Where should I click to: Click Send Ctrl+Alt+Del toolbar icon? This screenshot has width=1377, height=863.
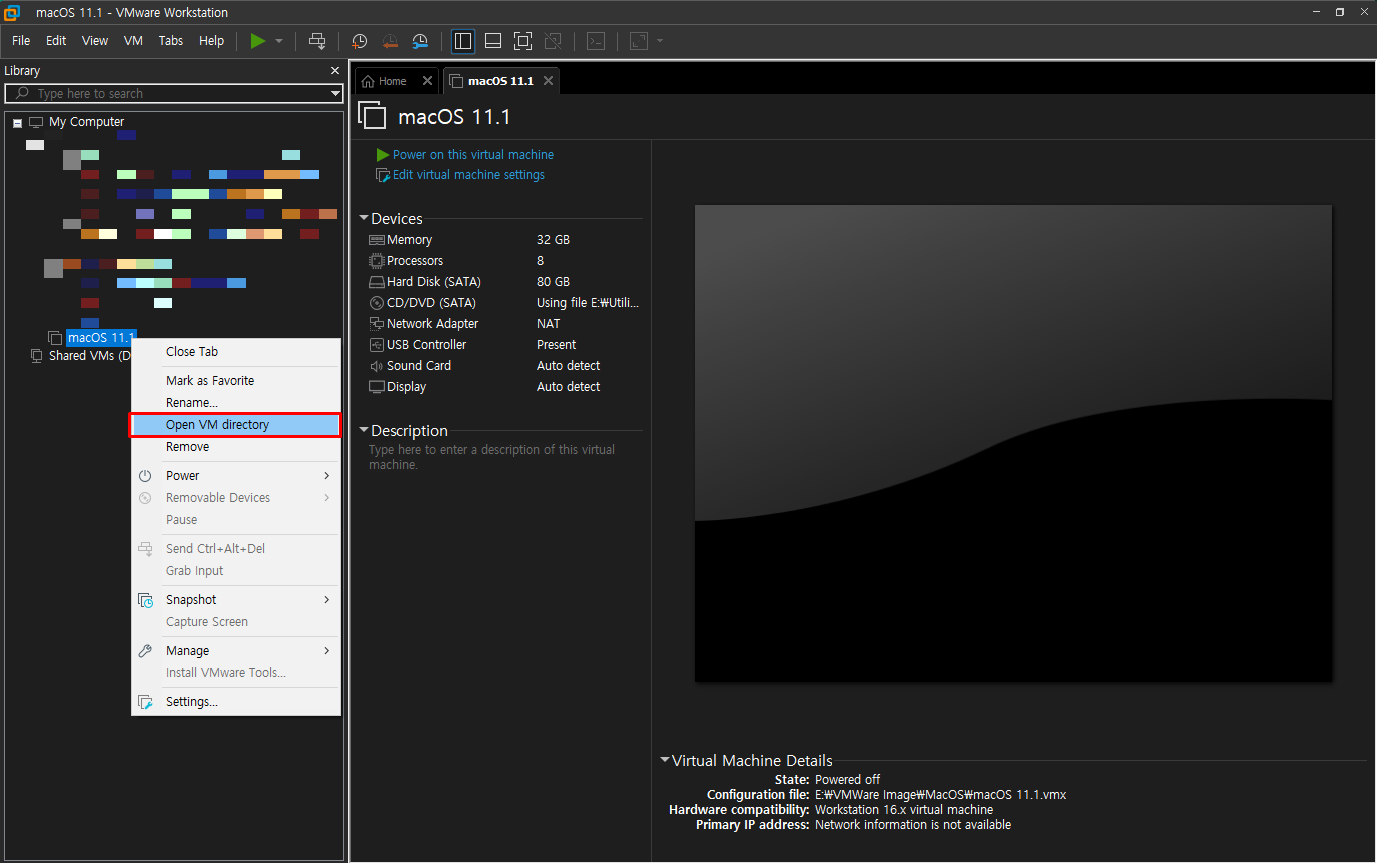coord(317,41)
